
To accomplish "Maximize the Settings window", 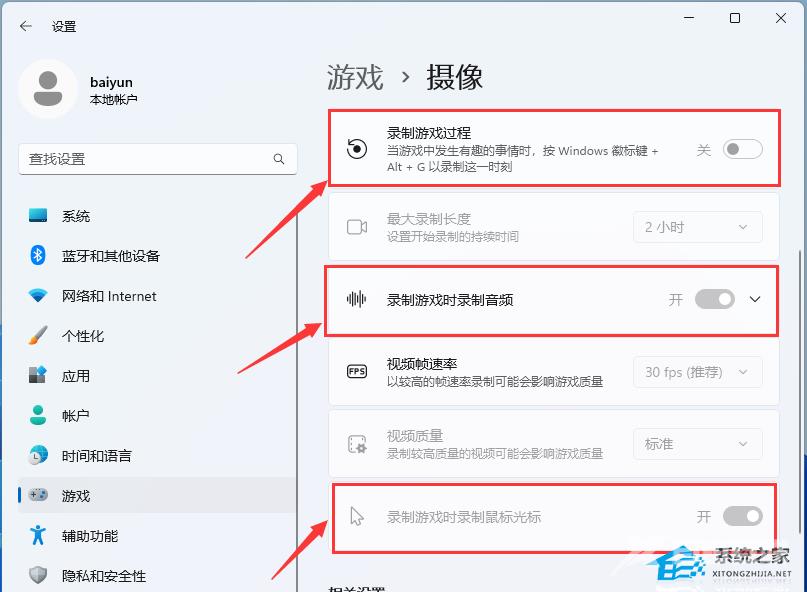I will pos(735,18).
